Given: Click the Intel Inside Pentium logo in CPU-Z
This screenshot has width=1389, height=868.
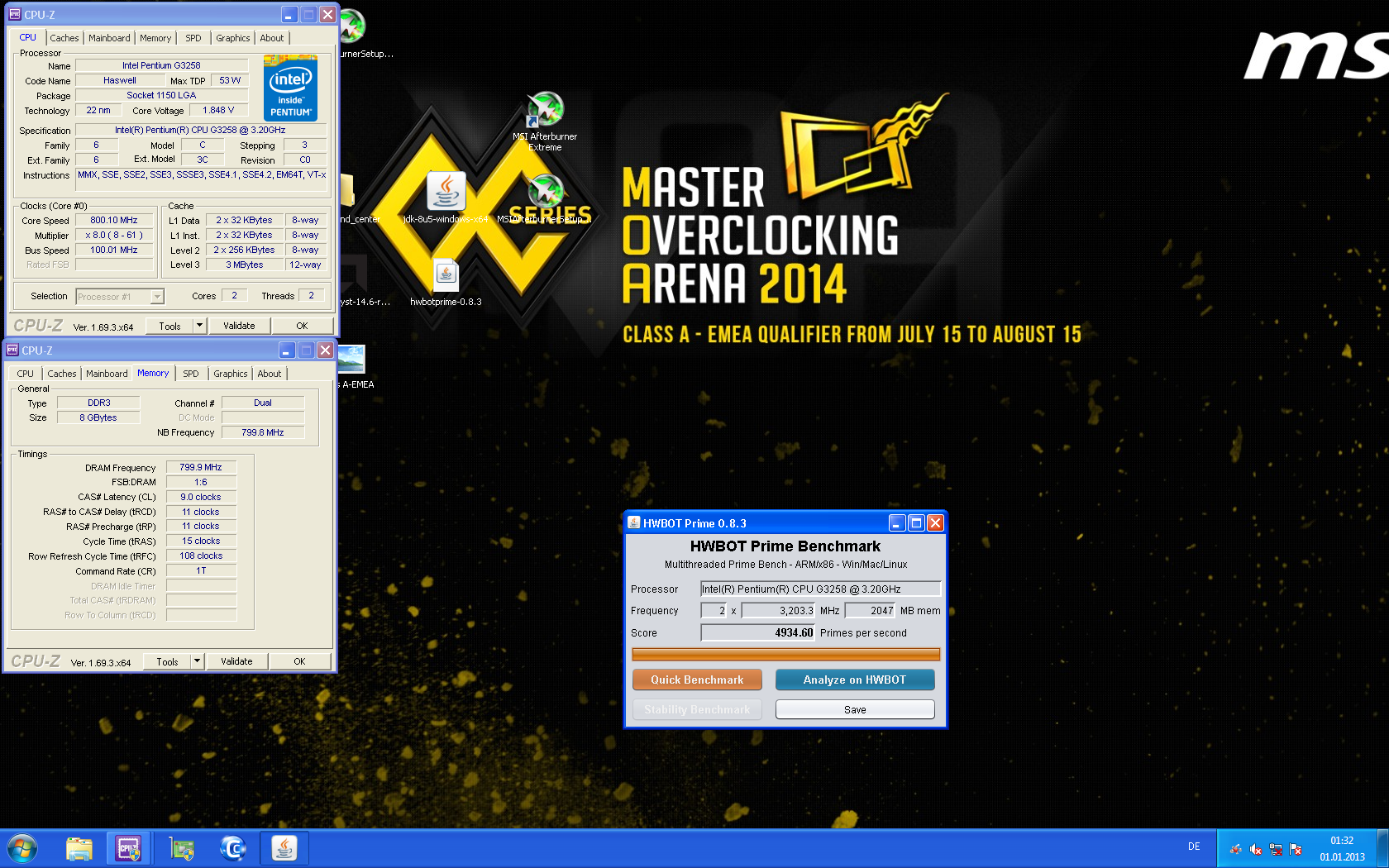Looking at the screenshot, I should tap(290, 88).
